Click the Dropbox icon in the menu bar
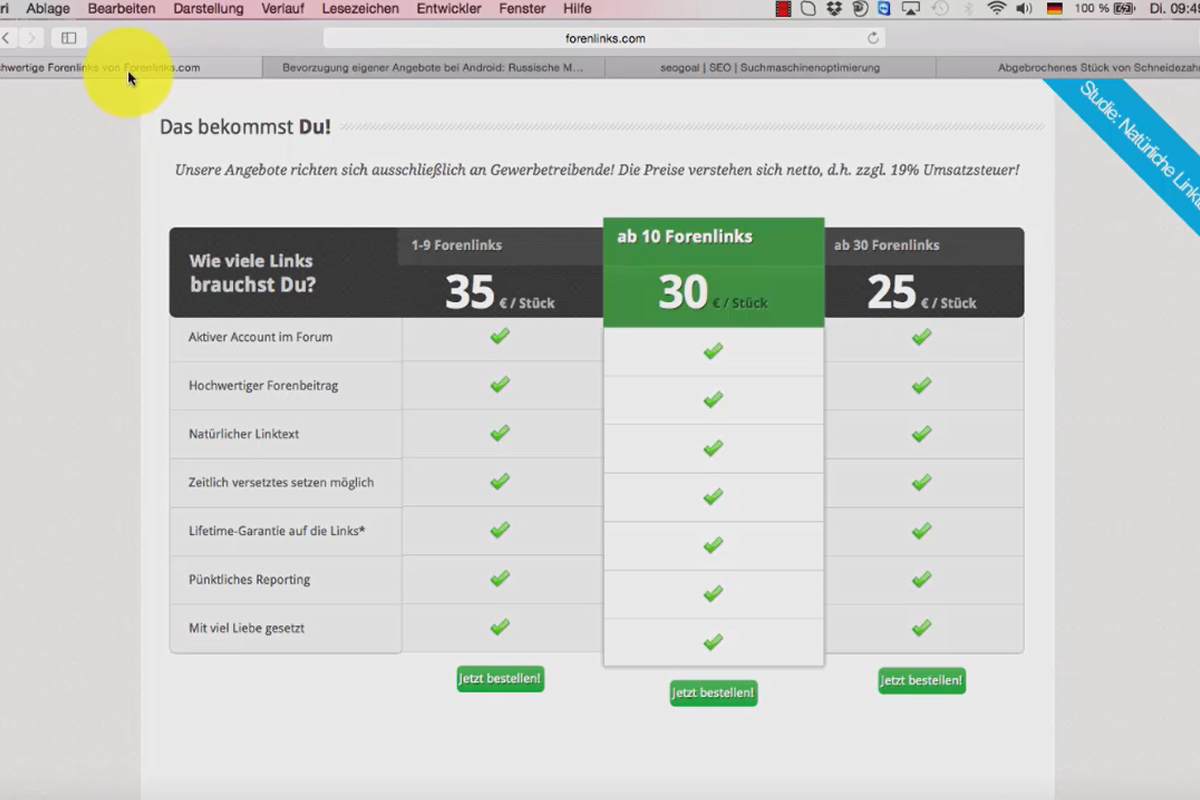1200x800 pixels. (x=834, y=9)
